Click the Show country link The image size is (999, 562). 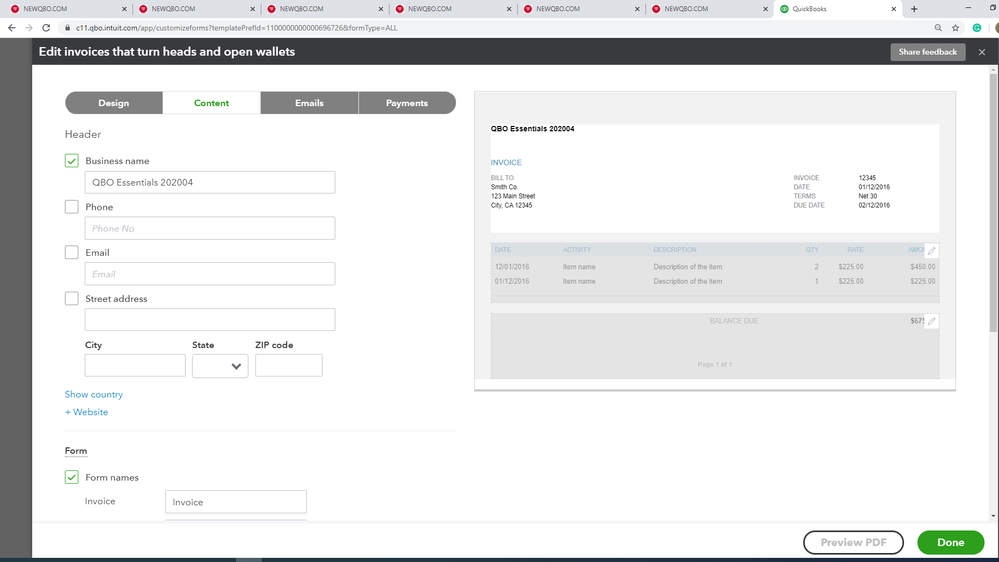94,394
